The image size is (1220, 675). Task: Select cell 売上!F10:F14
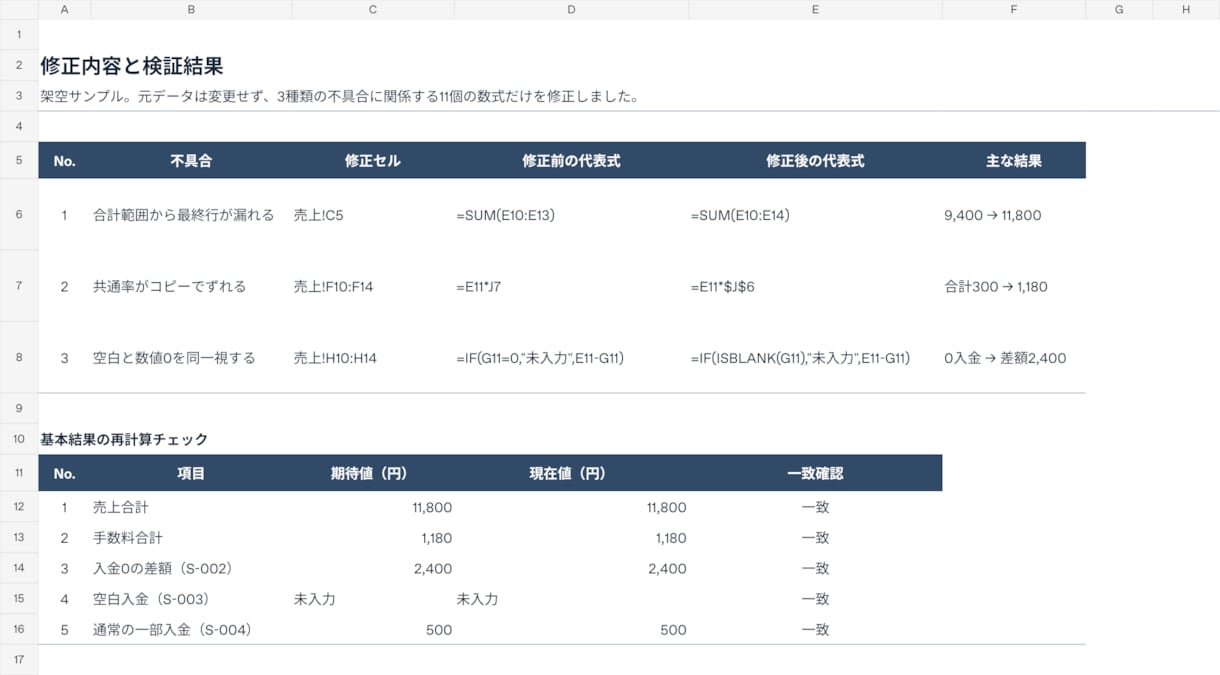(373, 286)
